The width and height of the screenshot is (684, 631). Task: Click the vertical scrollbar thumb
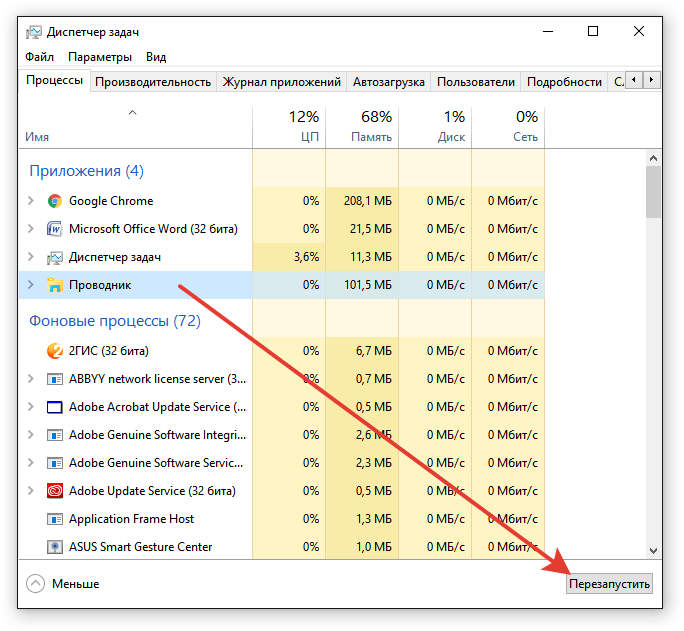pos(653,192)
